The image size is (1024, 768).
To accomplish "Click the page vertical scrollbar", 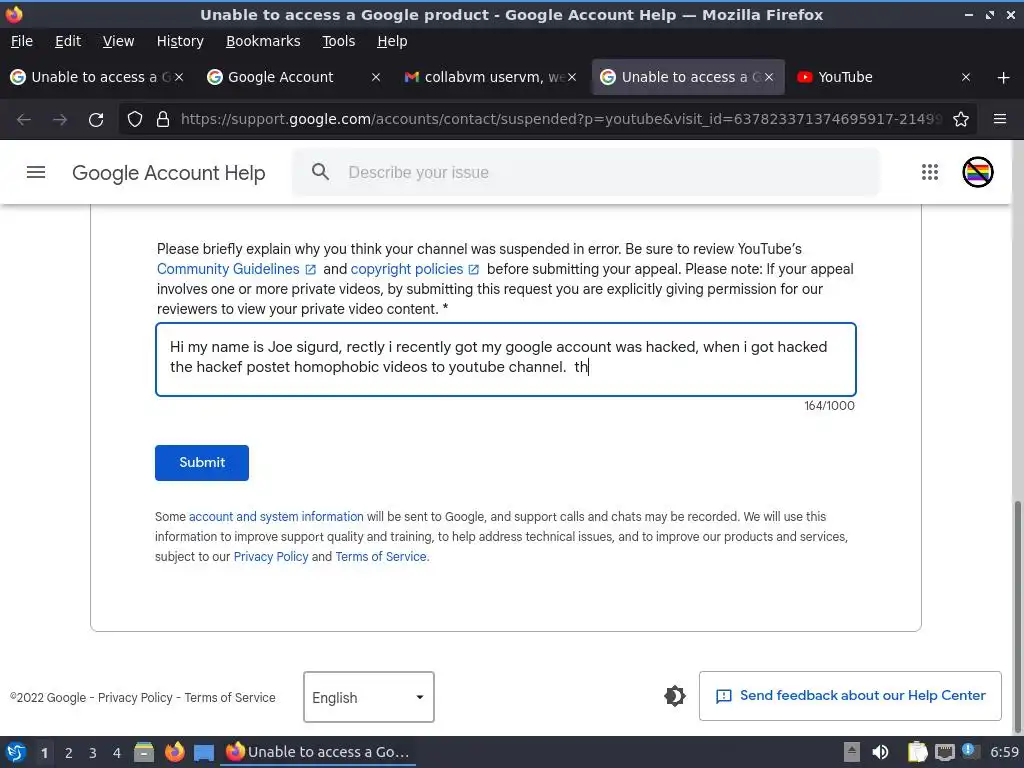I will (1017, 615).
